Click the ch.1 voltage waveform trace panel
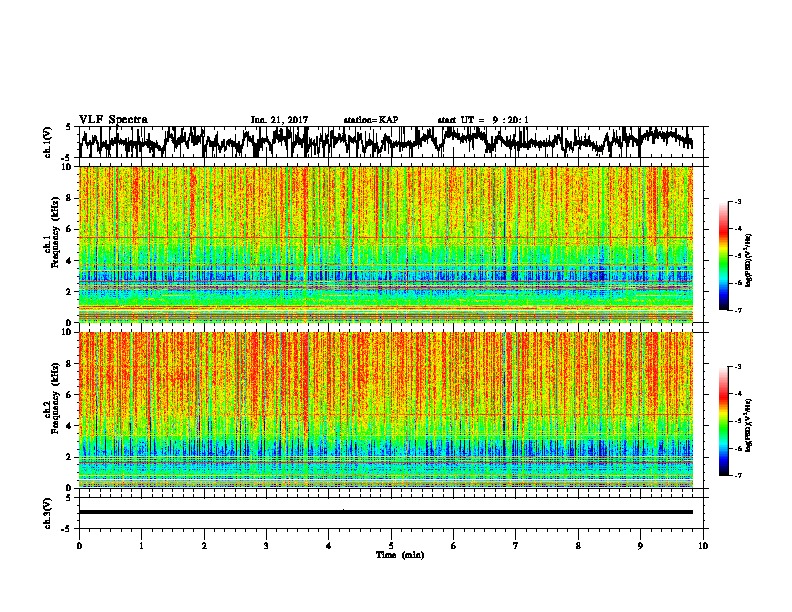The width and height of the screenshot is (792, 612). coord(390,142)
